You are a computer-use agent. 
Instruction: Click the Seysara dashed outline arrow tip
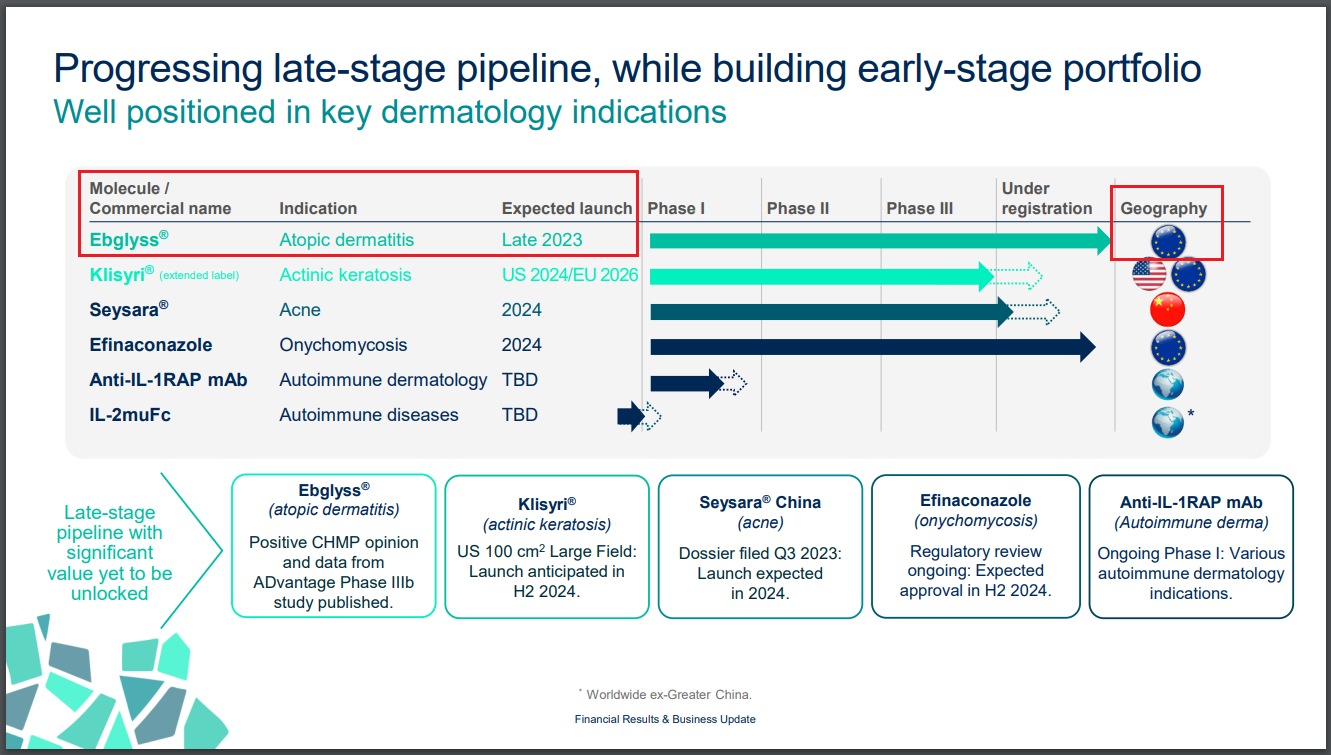pyautogui.click(x=1038, y=312)
